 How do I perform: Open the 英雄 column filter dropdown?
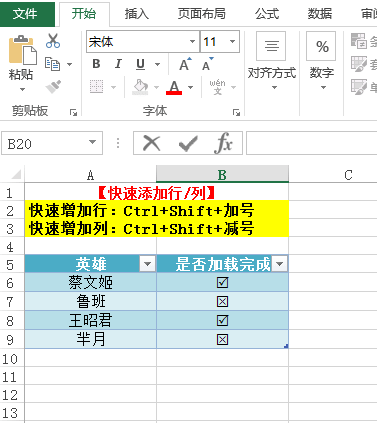(147, 264)
